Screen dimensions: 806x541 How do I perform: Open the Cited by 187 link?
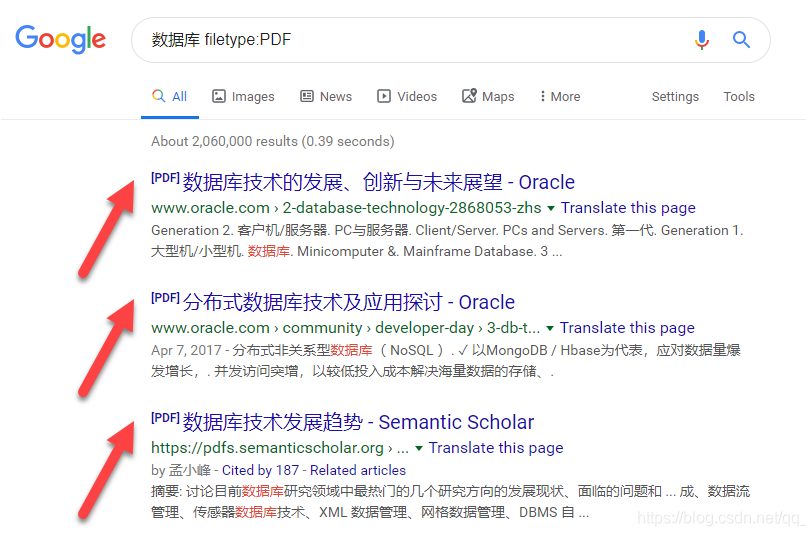click(260, 470)
